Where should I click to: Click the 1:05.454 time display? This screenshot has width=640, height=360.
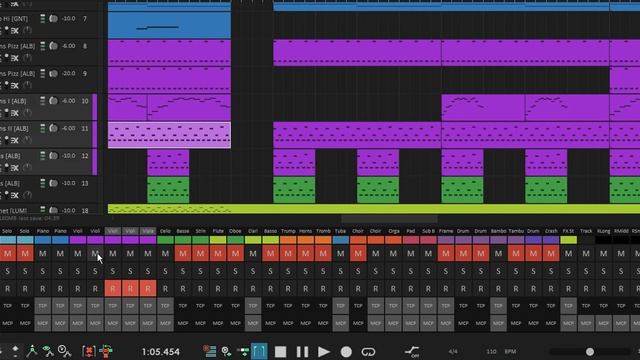click(160, 352)
